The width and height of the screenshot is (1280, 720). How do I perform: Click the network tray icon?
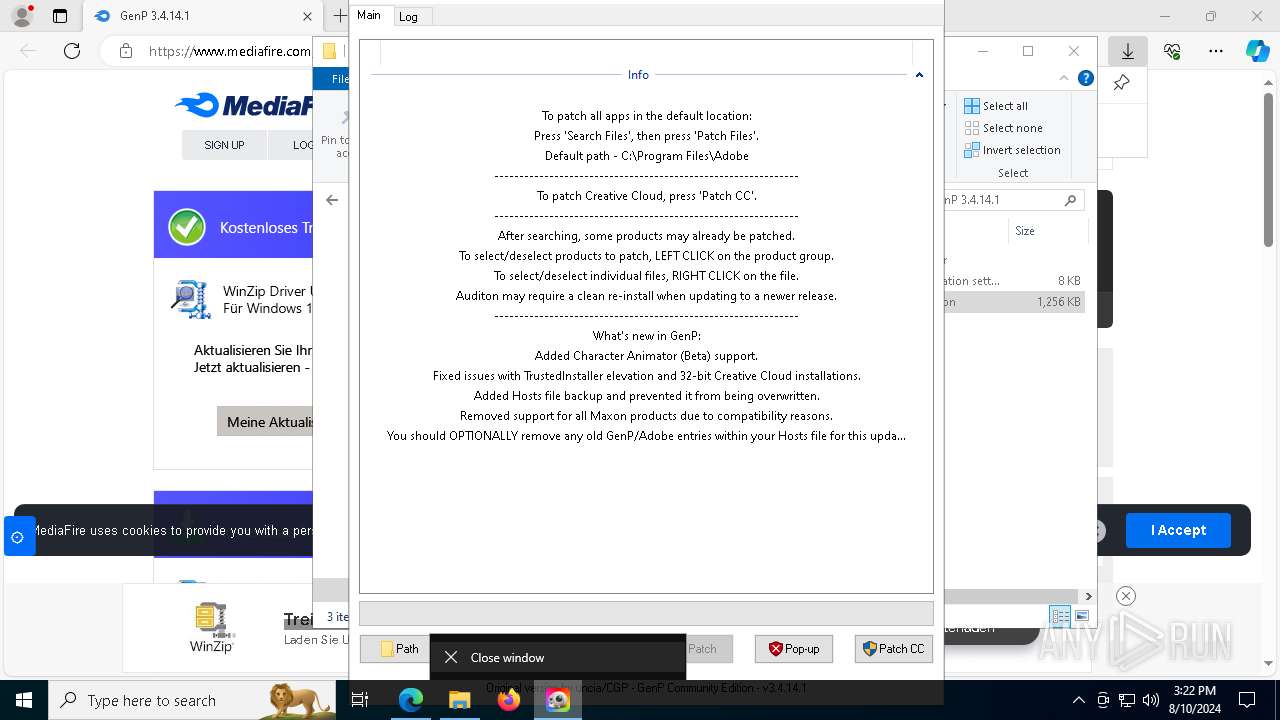point(1127,700)
